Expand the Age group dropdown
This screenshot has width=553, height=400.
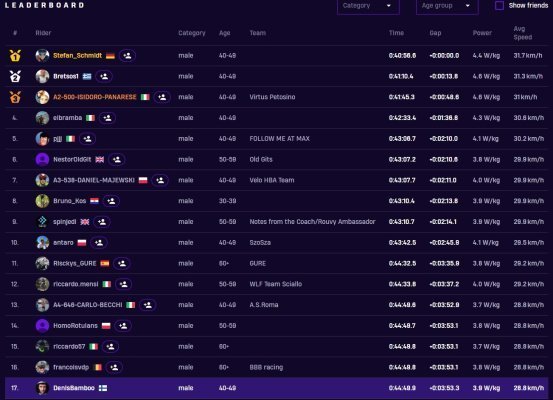447,6
